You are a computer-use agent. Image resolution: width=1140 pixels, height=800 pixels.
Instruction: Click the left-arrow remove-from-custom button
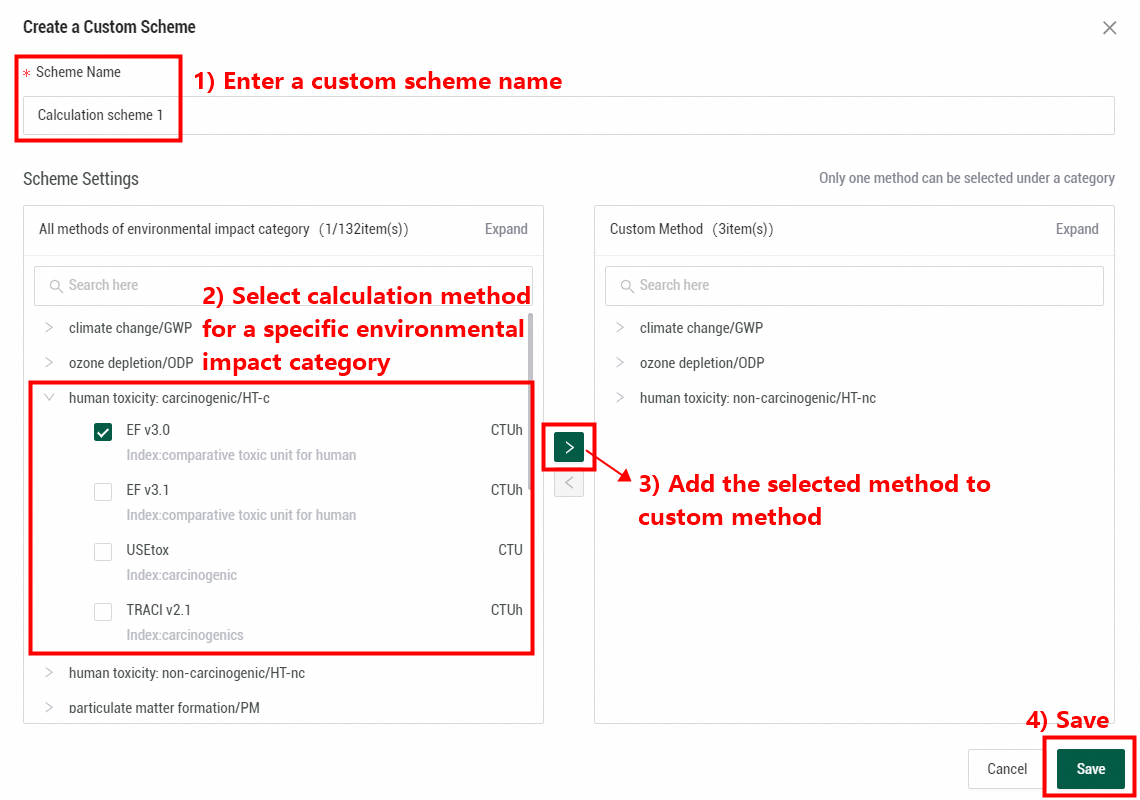pos(569,484)
